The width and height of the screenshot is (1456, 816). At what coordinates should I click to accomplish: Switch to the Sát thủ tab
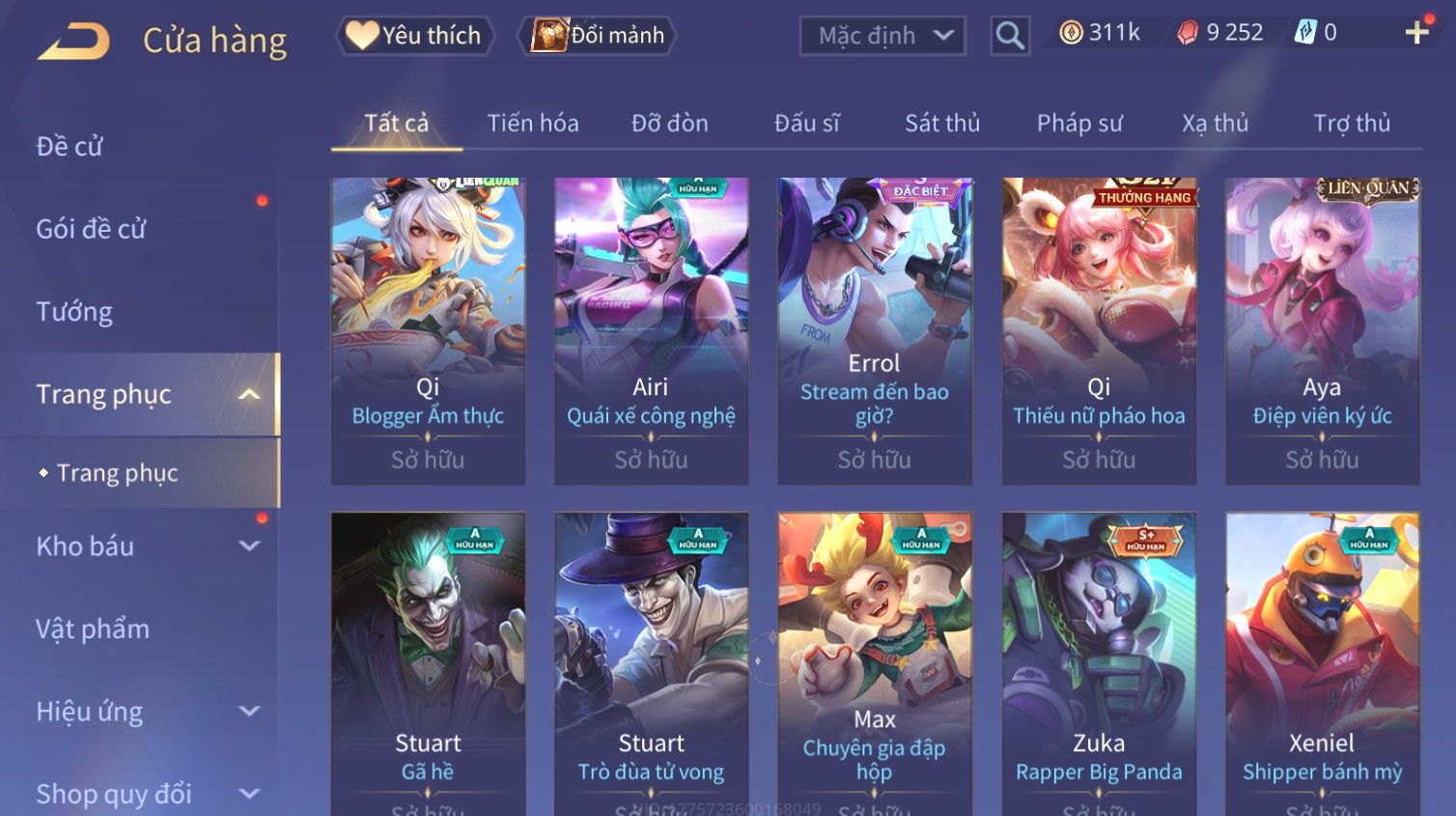tap(942, 124)
